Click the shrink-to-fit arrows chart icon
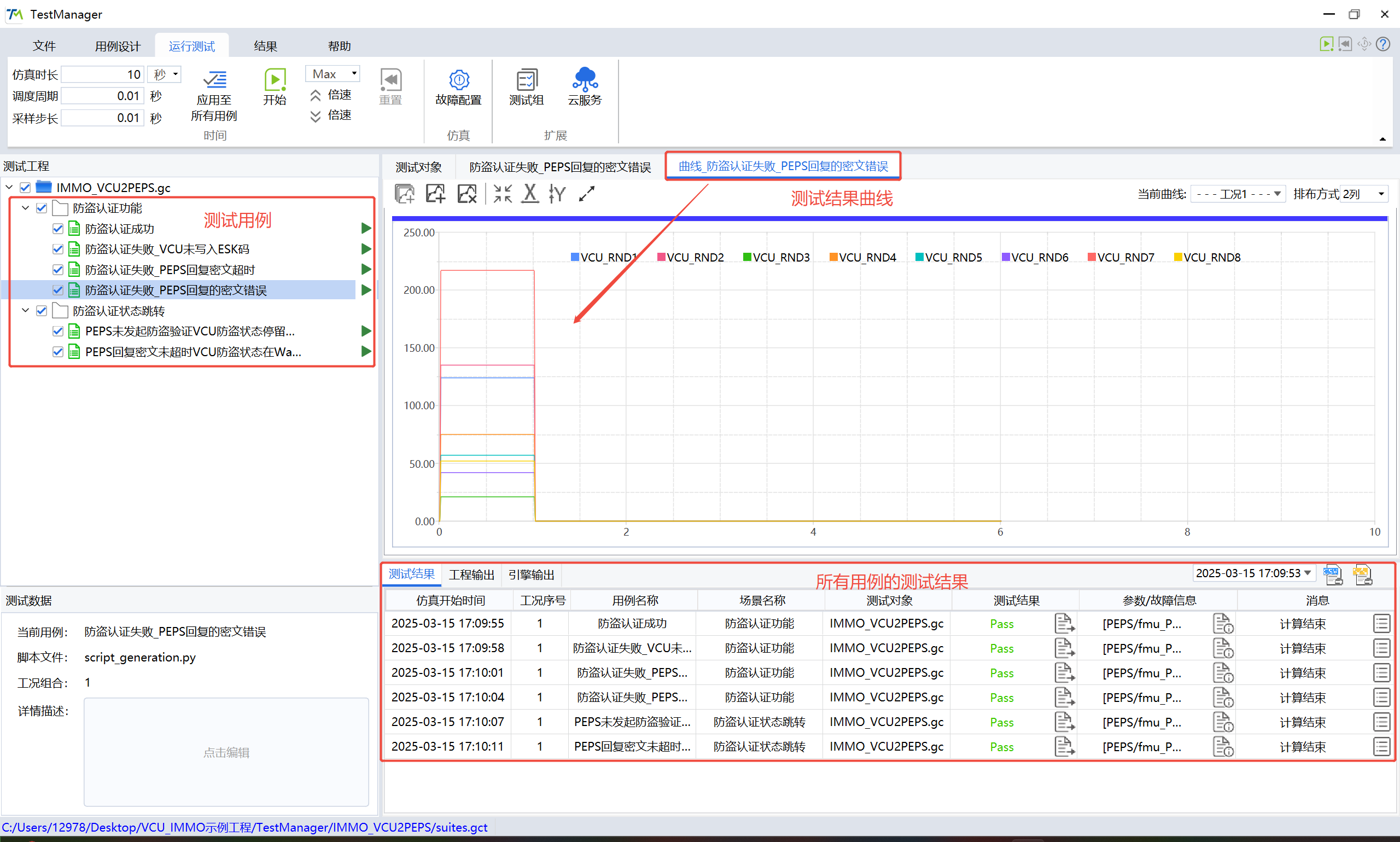This screenshot has width=1400, height=842. coord(503,194)
